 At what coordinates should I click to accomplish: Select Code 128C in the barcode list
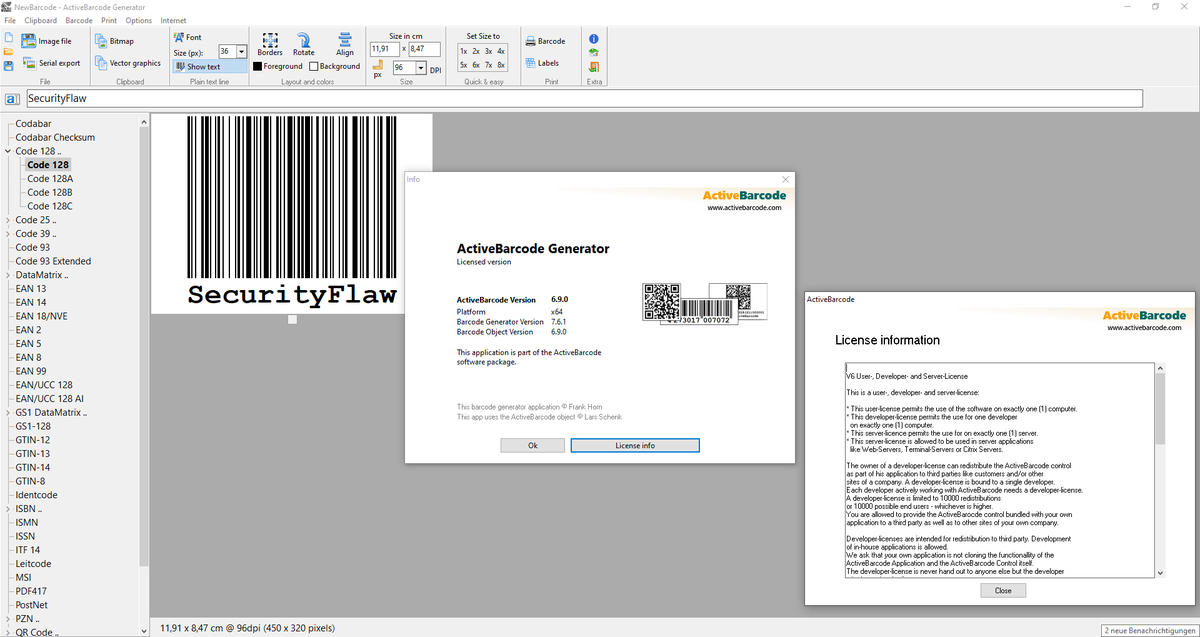tap(50, 206)
